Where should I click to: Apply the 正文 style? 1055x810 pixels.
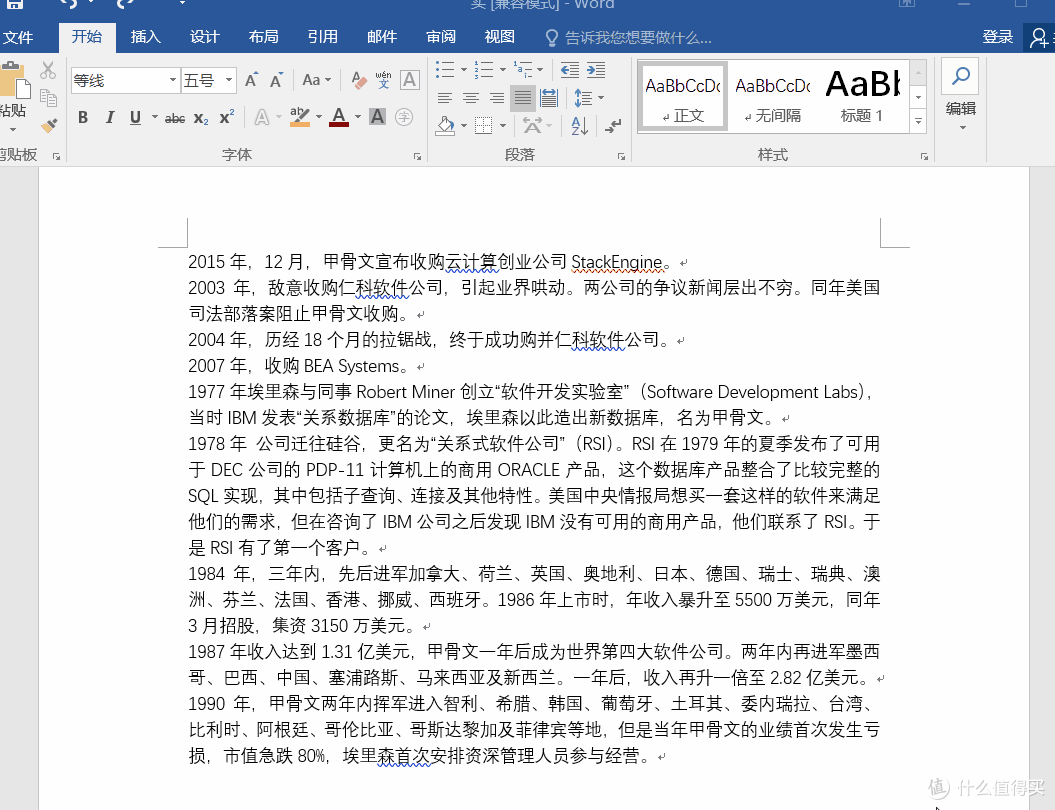coord(683,96)
